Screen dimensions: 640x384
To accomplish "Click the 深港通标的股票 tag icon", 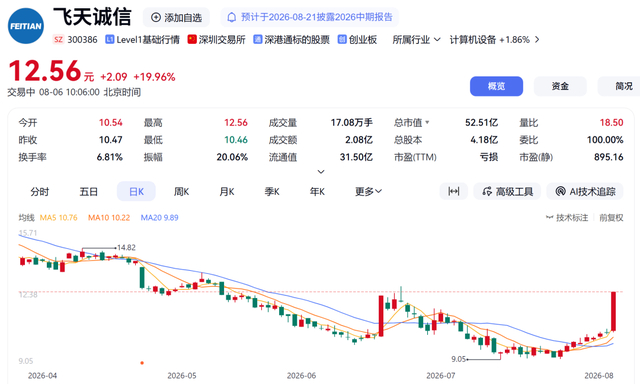I will point(258,40).
